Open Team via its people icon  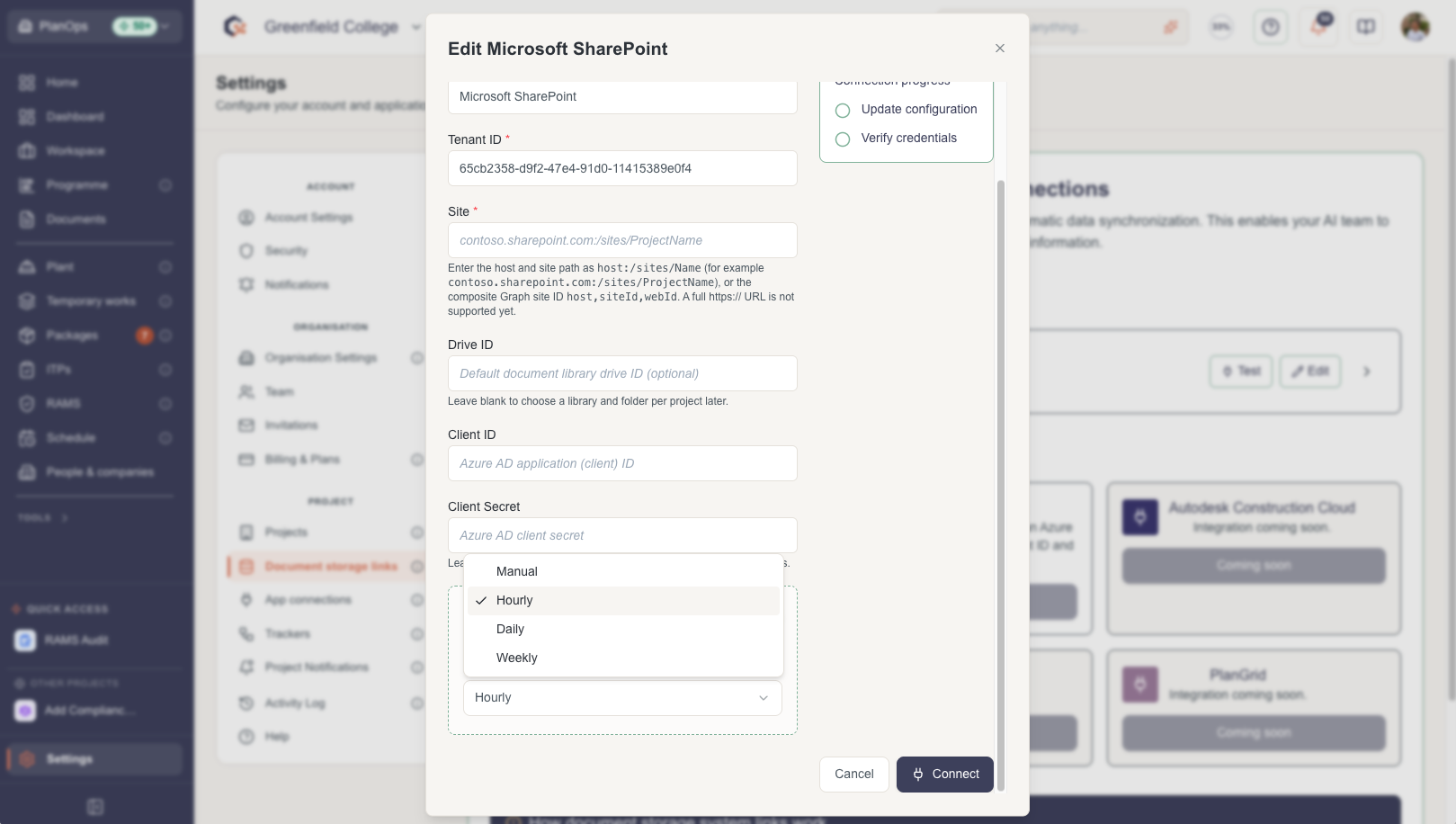[246, 392]
